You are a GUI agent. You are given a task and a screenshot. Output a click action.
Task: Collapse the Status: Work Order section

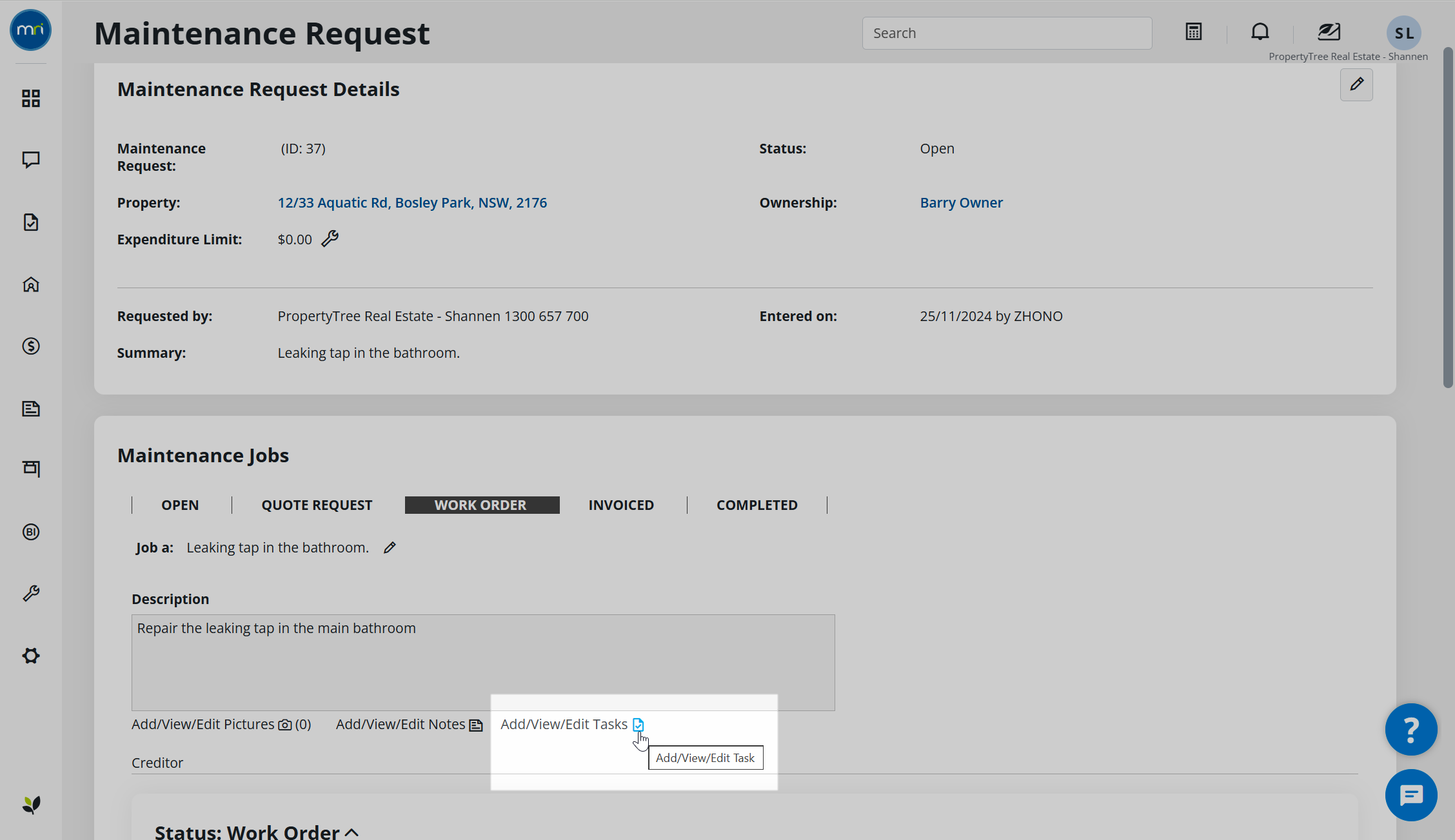(x=352, y=832)
